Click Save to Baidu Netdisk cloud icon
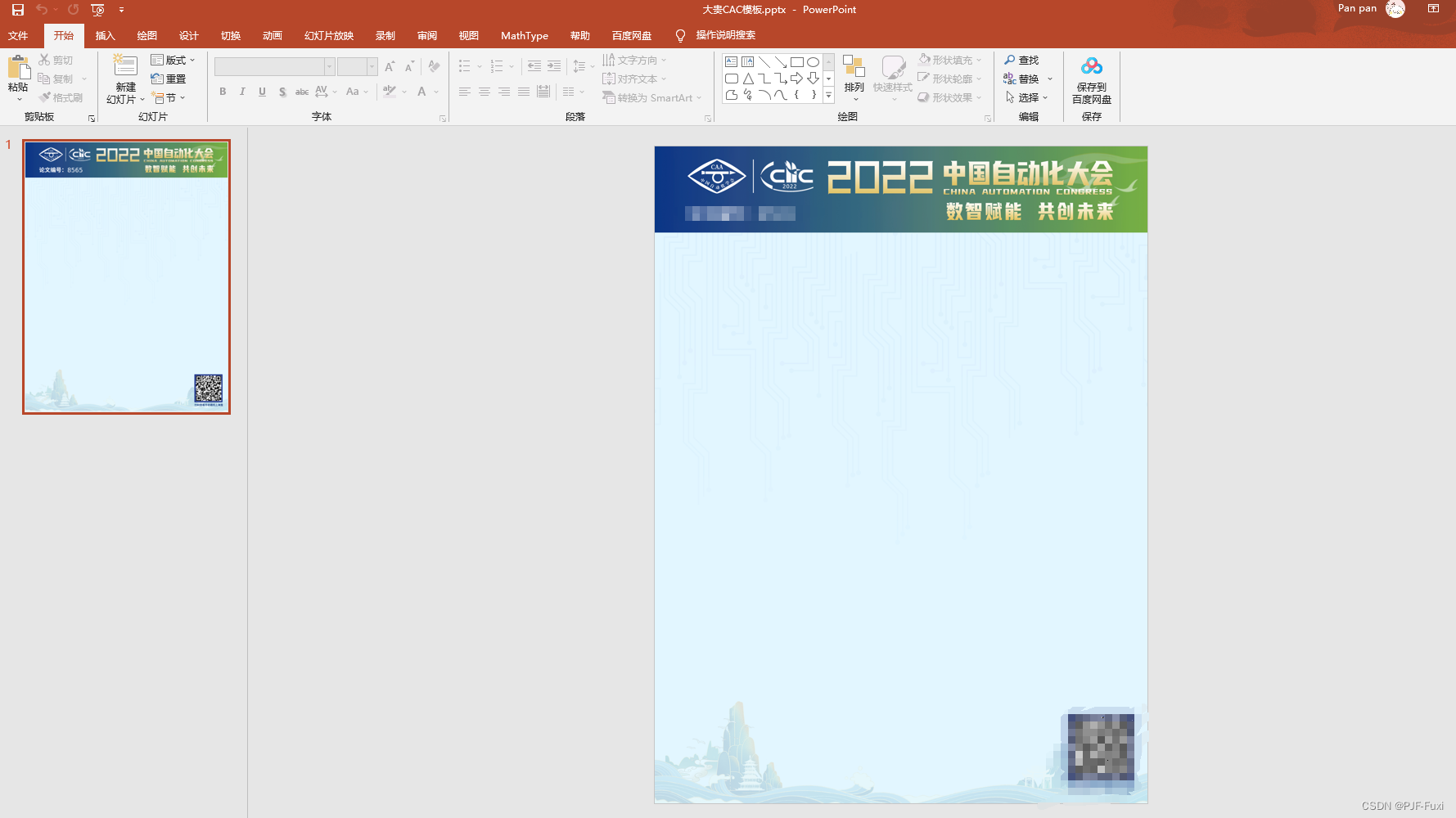1456x818 pixels. tap(1092, 66)
